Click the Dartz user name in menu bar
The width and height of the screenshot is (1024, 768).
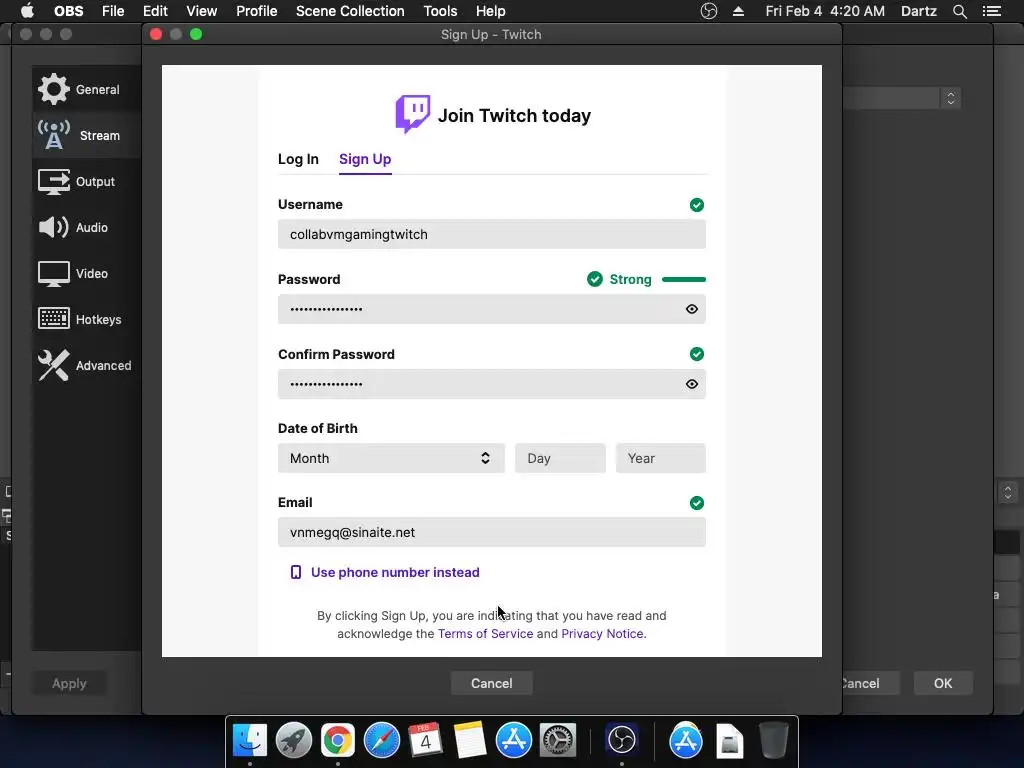coord(919,11)
